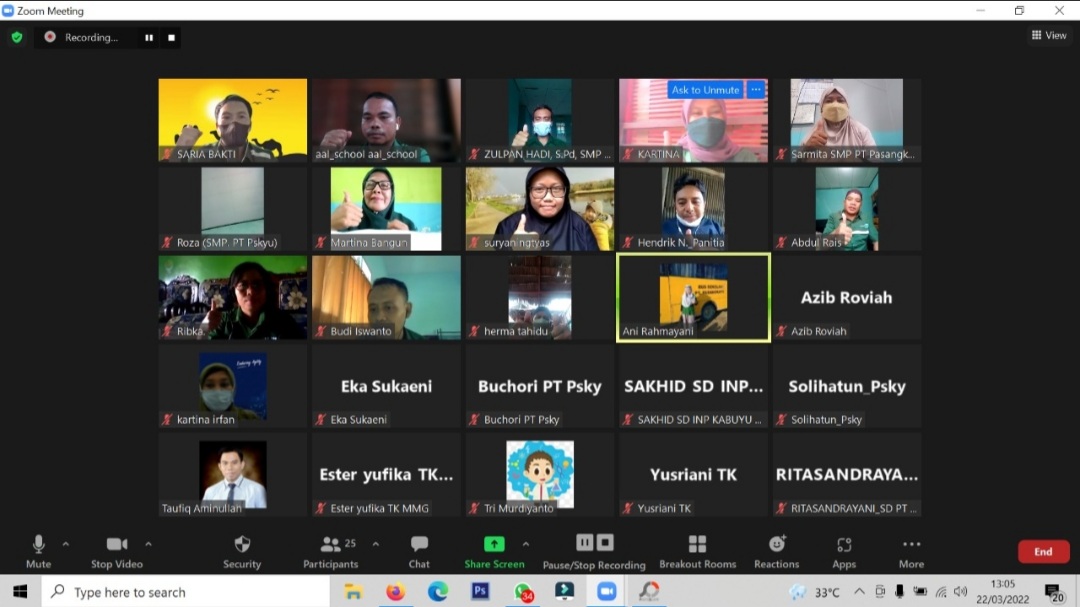The height and width of the screenshot is (607, 1080).
Task: Click Ask to Unmute on KARTINA
Action: coord(705,90)
